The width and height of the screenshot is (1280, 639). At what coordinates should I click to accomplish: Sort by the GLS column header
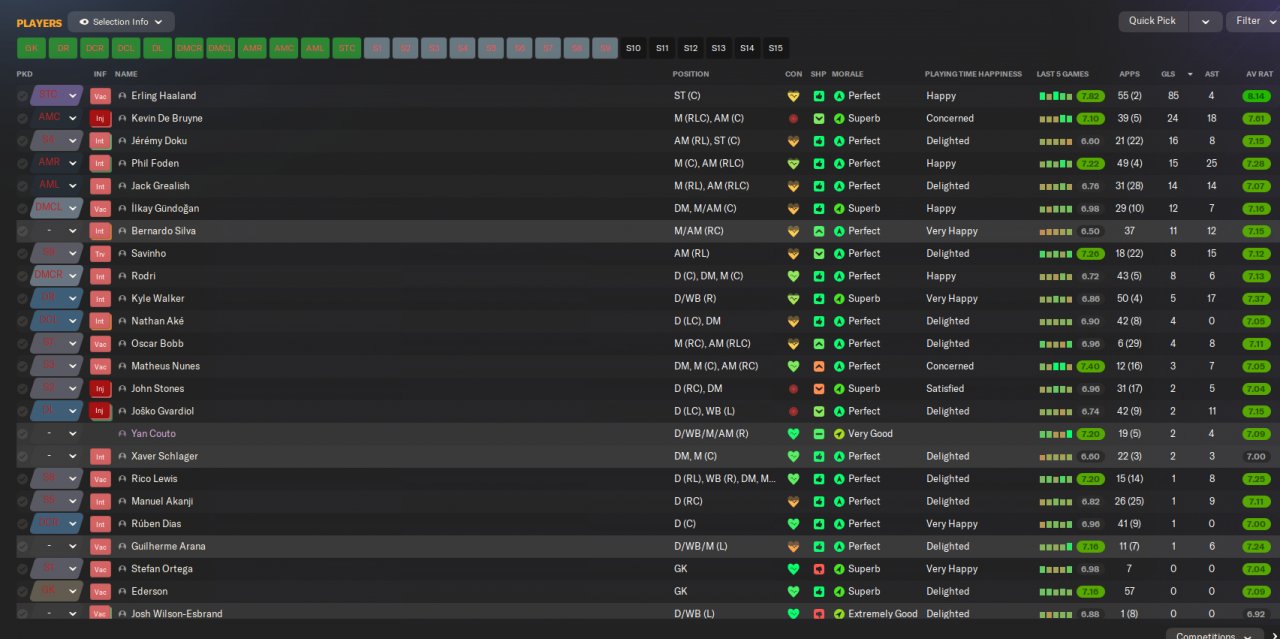[x=1168, y=74]
